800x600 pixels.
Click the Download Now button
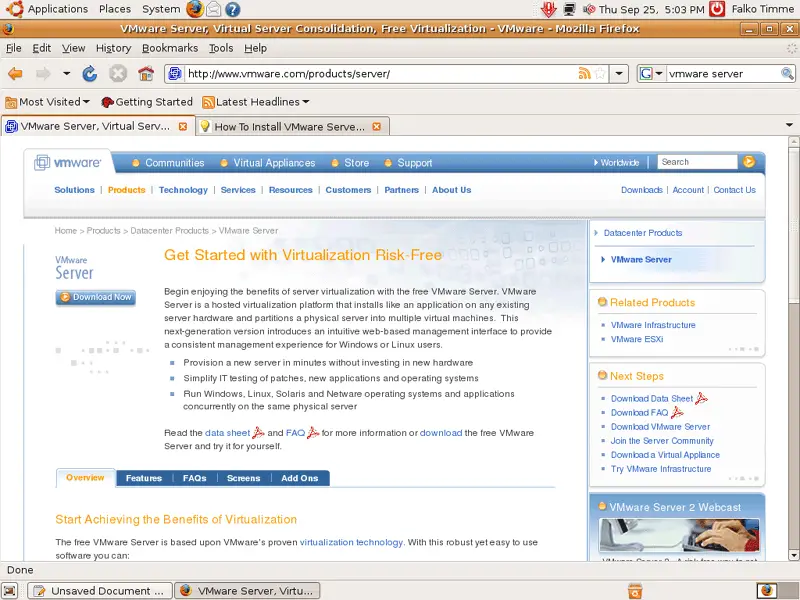(x=96, y=297)
